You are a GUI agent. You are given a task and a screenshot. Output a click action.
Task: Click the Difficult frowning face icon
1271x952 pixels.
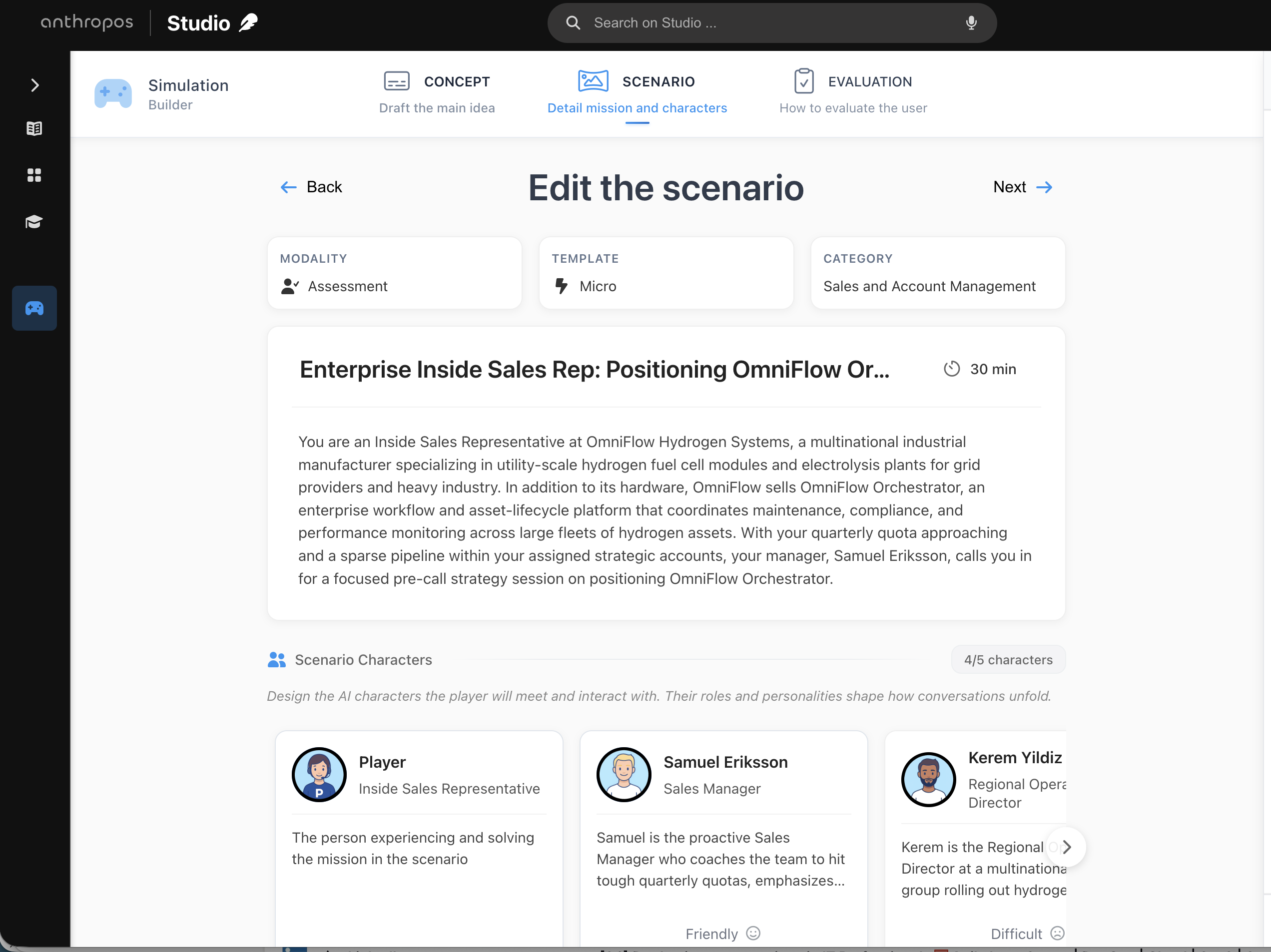[1057, 933]
